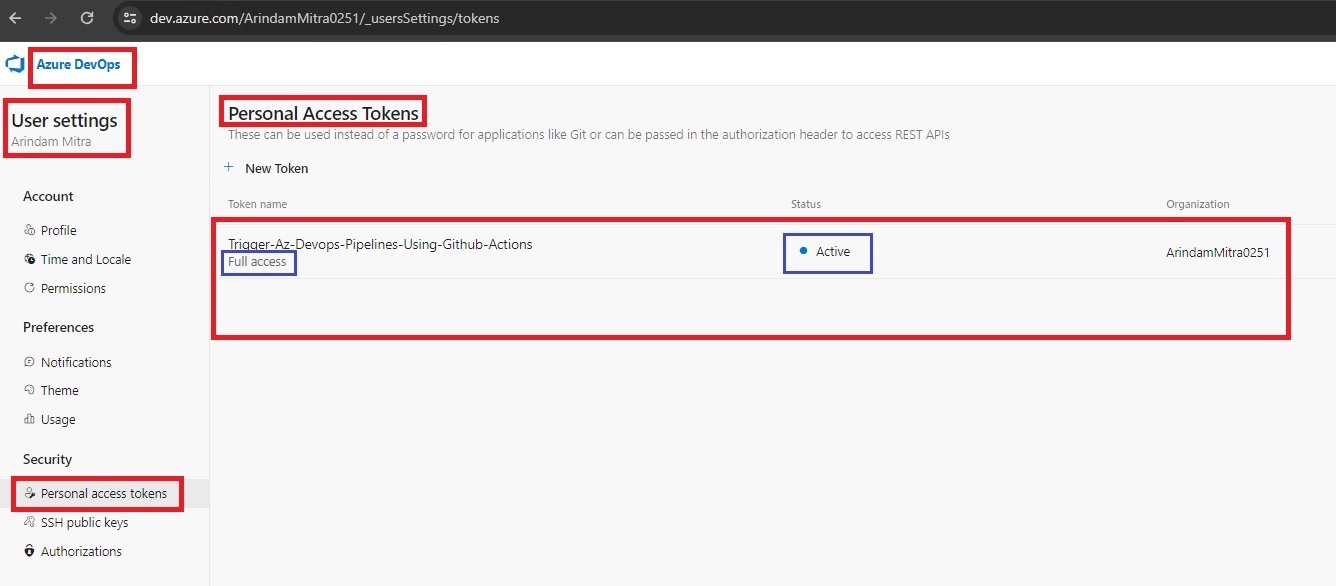Click the Time and Locale globe icon
The height and width of the screenshot is (586, 1336).
point(30,259)
